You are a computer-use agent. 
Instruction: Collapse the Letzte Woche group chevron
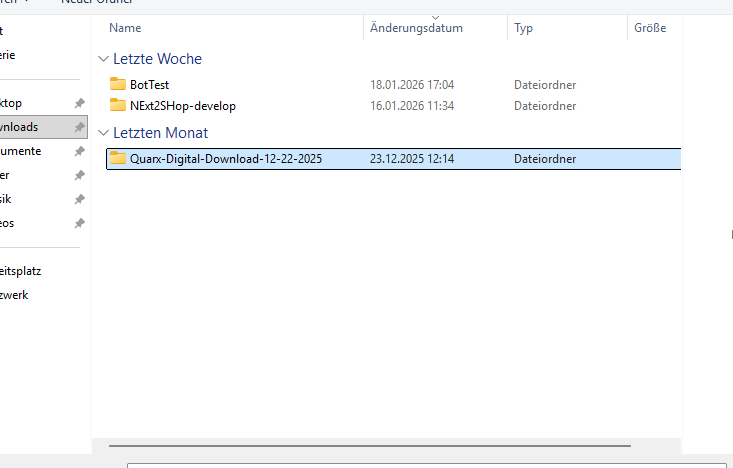[x=103, y=60]
